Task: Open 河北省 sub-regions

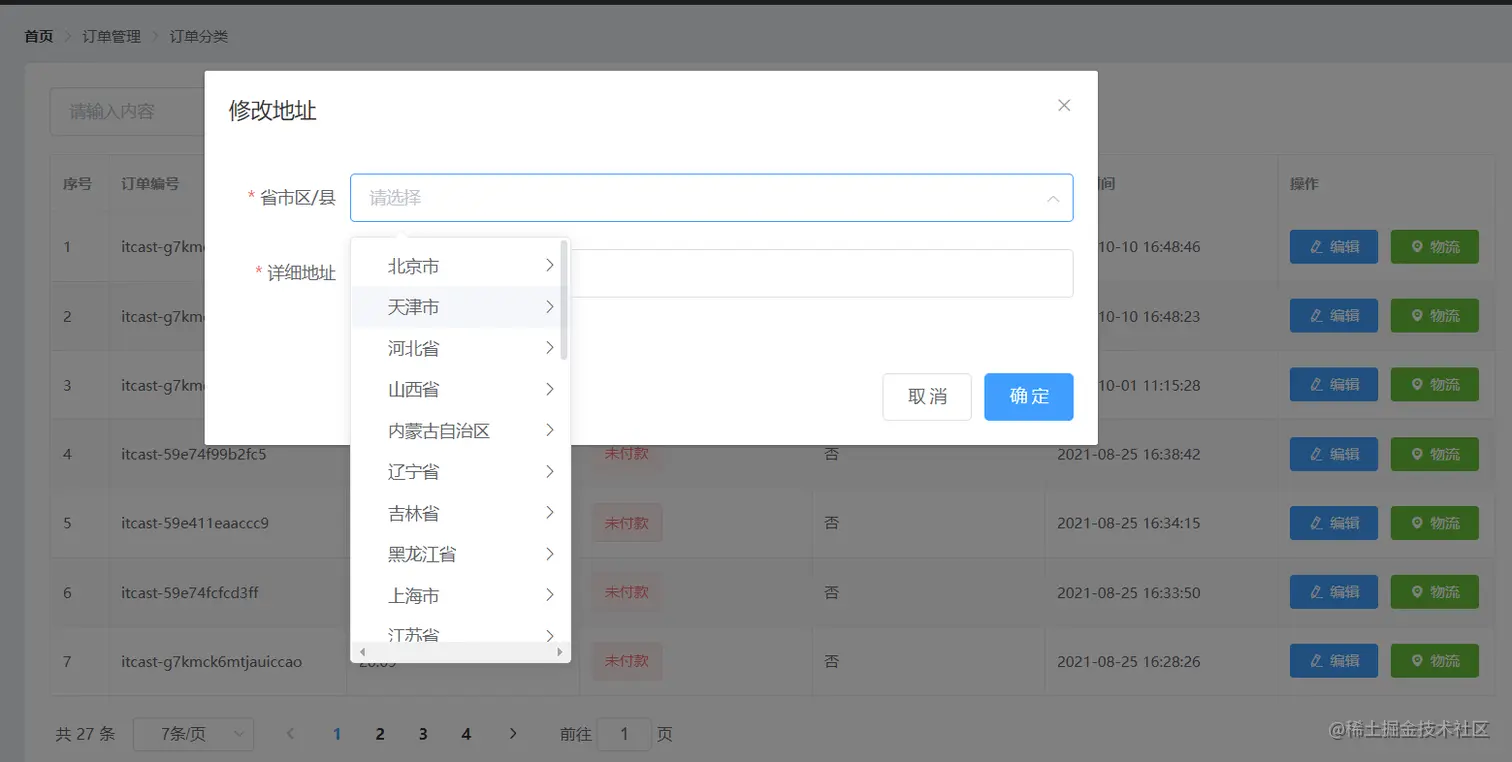Action: [460, 348]
